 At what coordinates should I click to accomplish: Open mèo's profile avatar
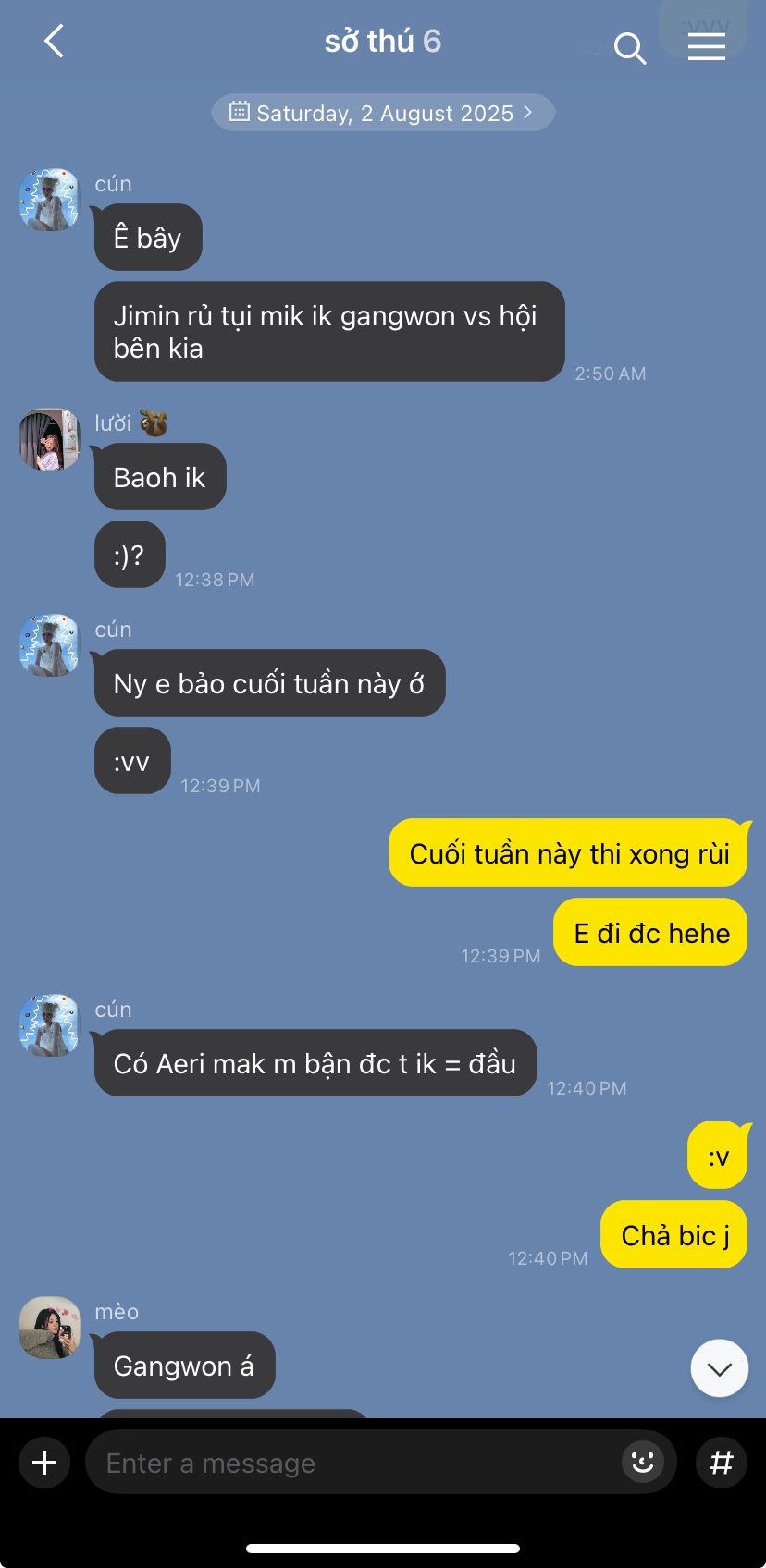tap(50, 1328)
